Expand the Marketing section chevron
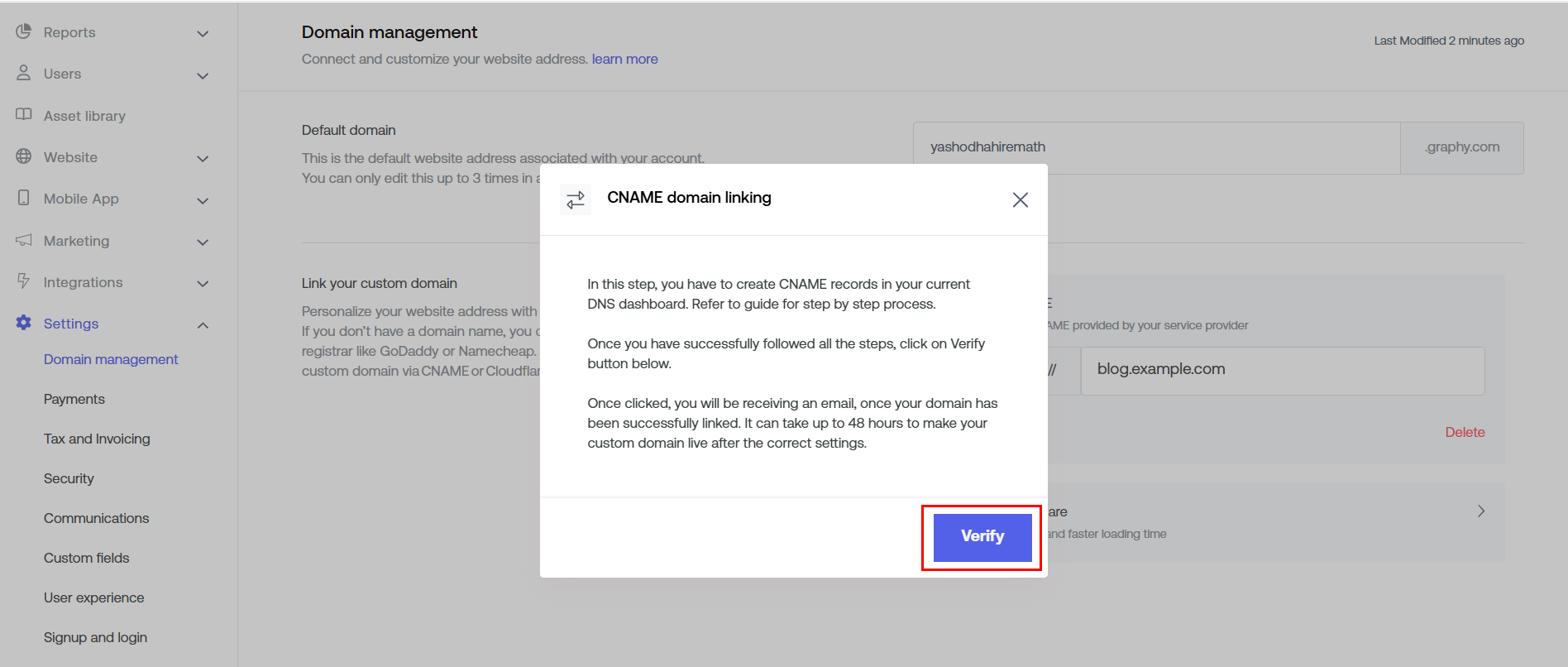Image resolution: width=1568 pixels, height=667 pixels. (203, 242)
